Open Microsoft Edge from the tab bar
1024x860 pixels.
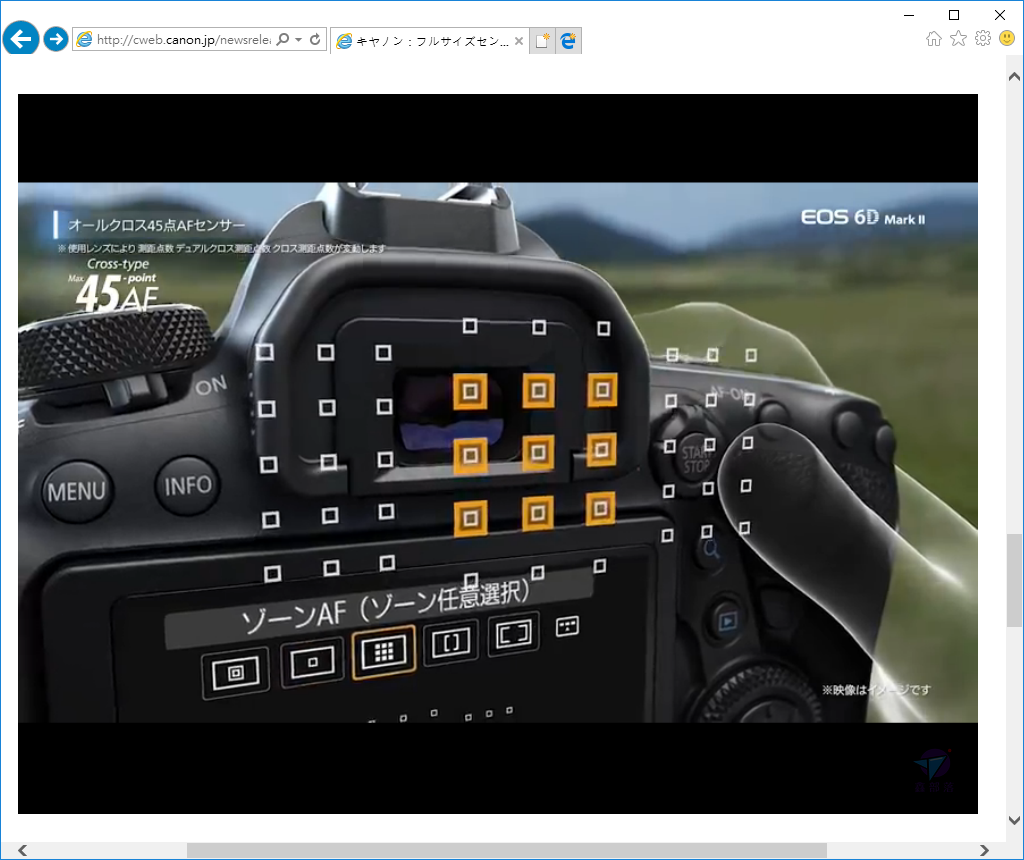click(569, 40)
